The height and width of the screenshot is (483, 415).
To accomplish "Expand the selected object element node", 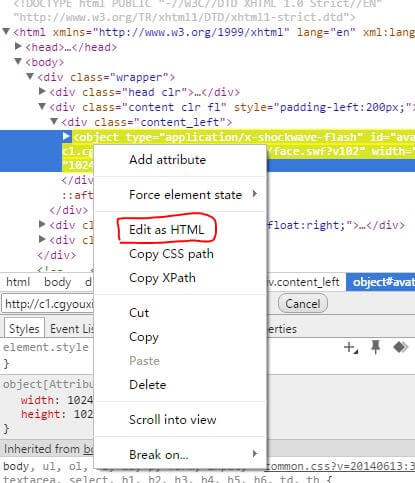I will pyautogui.click(x=66, y=136).
